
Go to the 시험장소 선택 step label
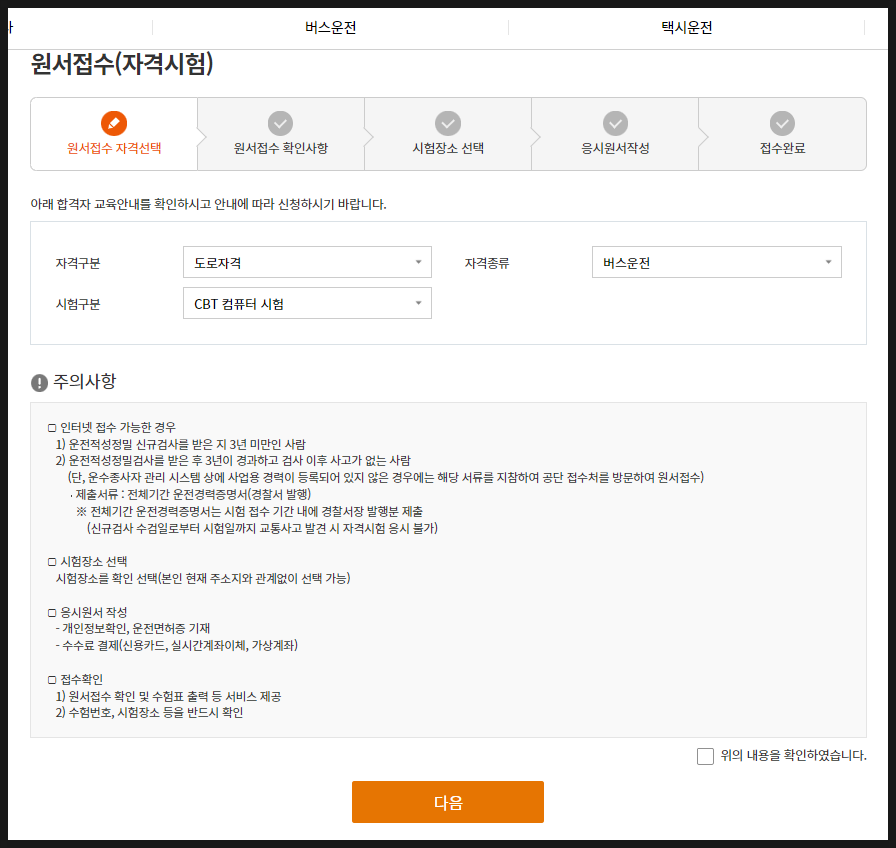pyautogui.click(x=448, y=149)
